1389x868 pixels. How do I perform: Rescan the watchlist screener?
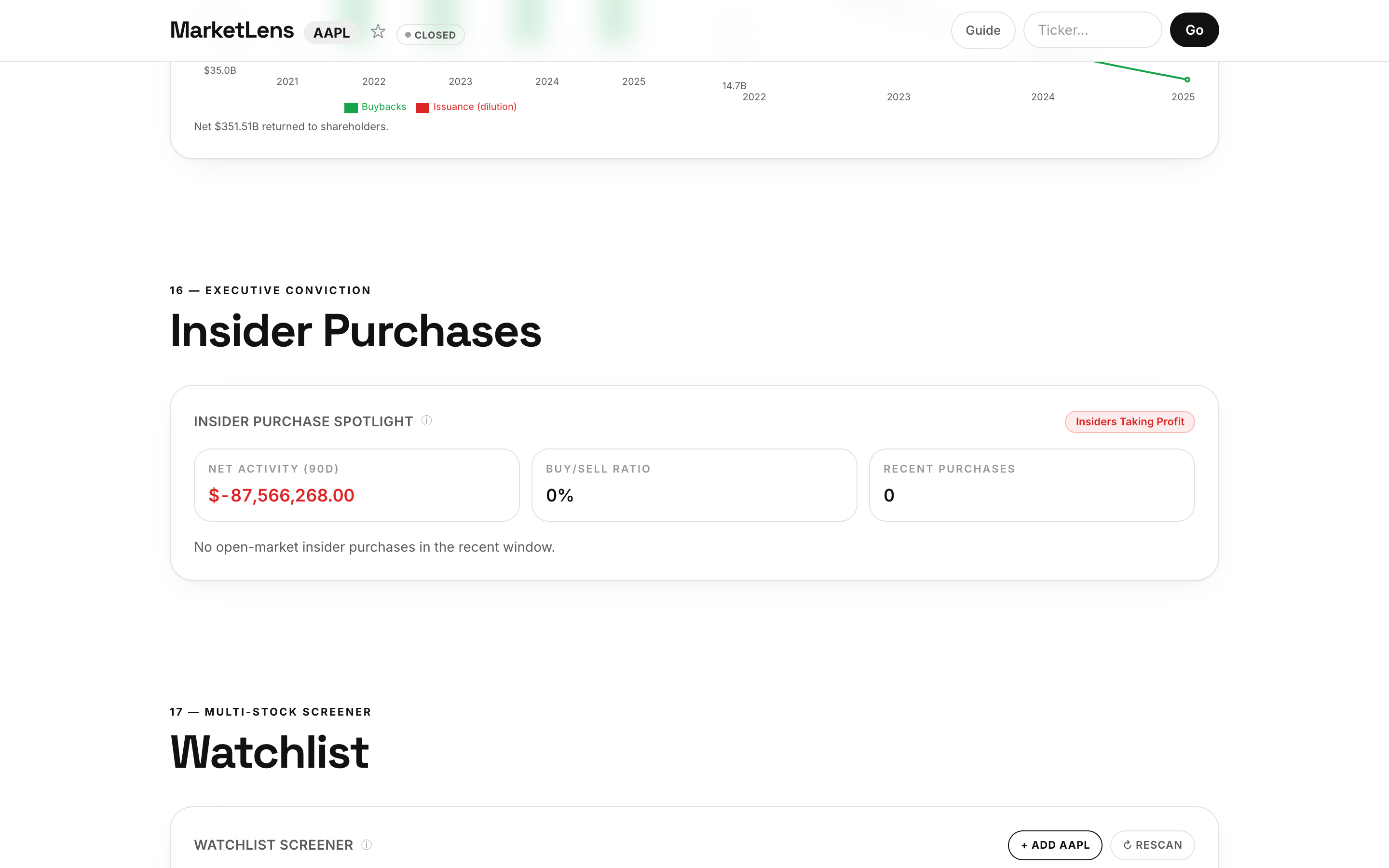coord(1152,845)
